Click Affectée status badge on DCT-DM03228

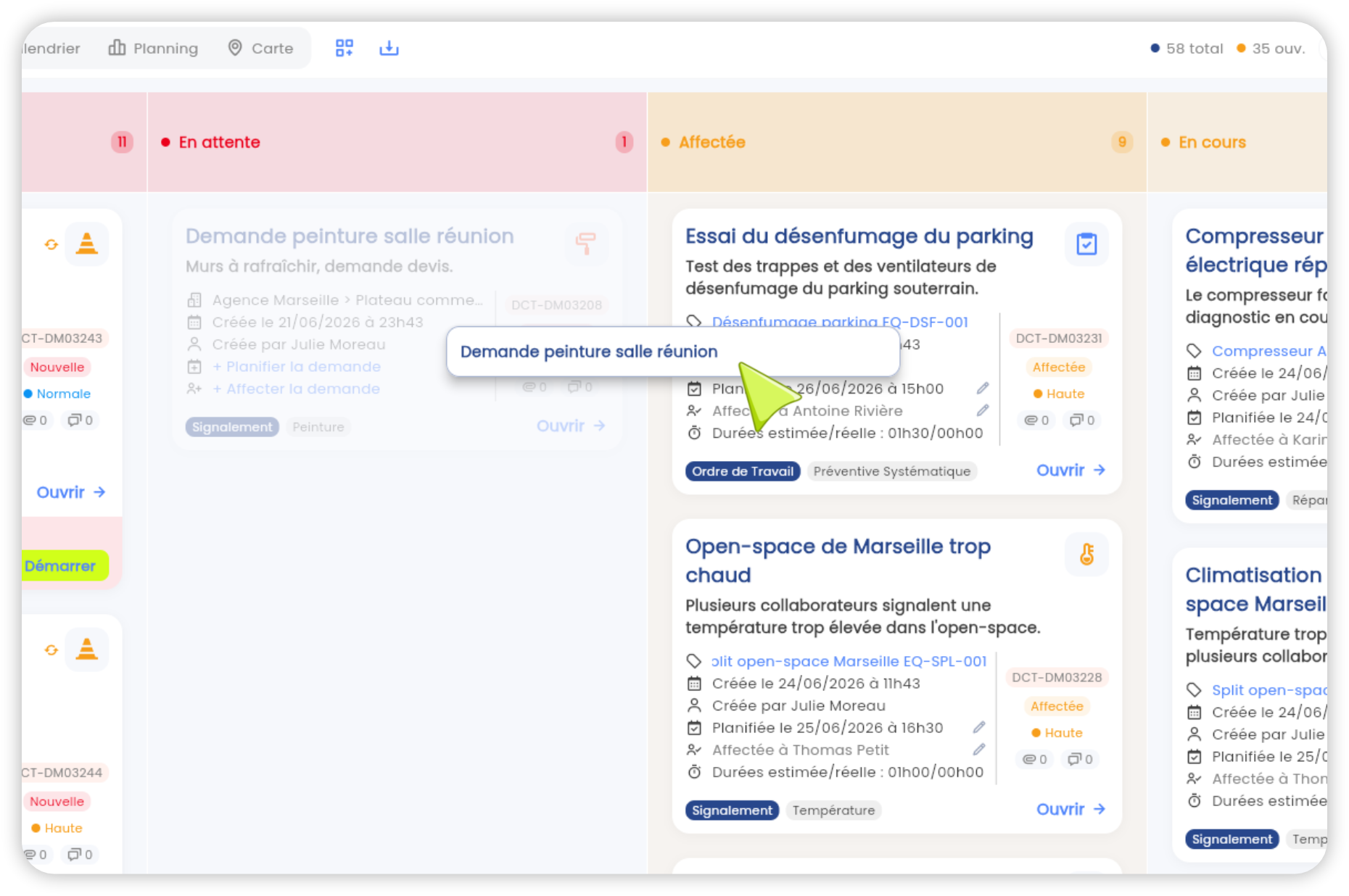(x=1057, y=707)
